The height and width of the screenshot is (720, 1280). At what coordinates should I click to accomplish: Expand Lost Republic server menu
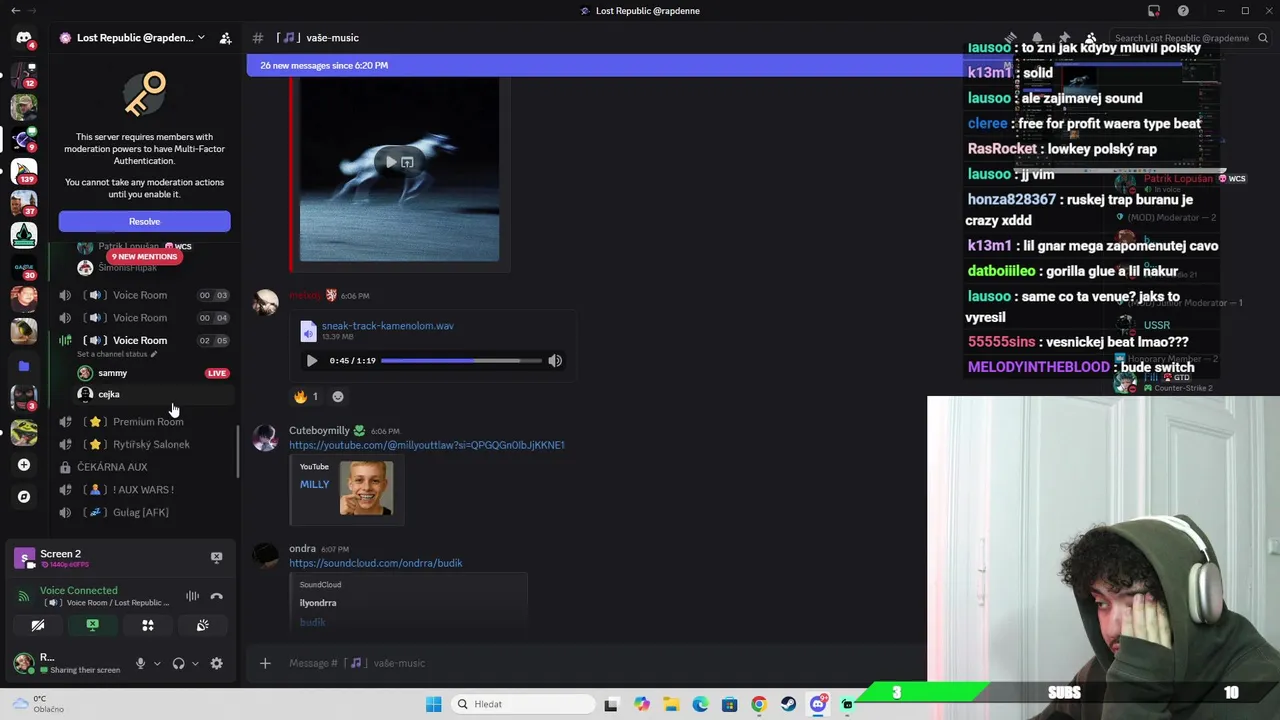click(201, 38)
